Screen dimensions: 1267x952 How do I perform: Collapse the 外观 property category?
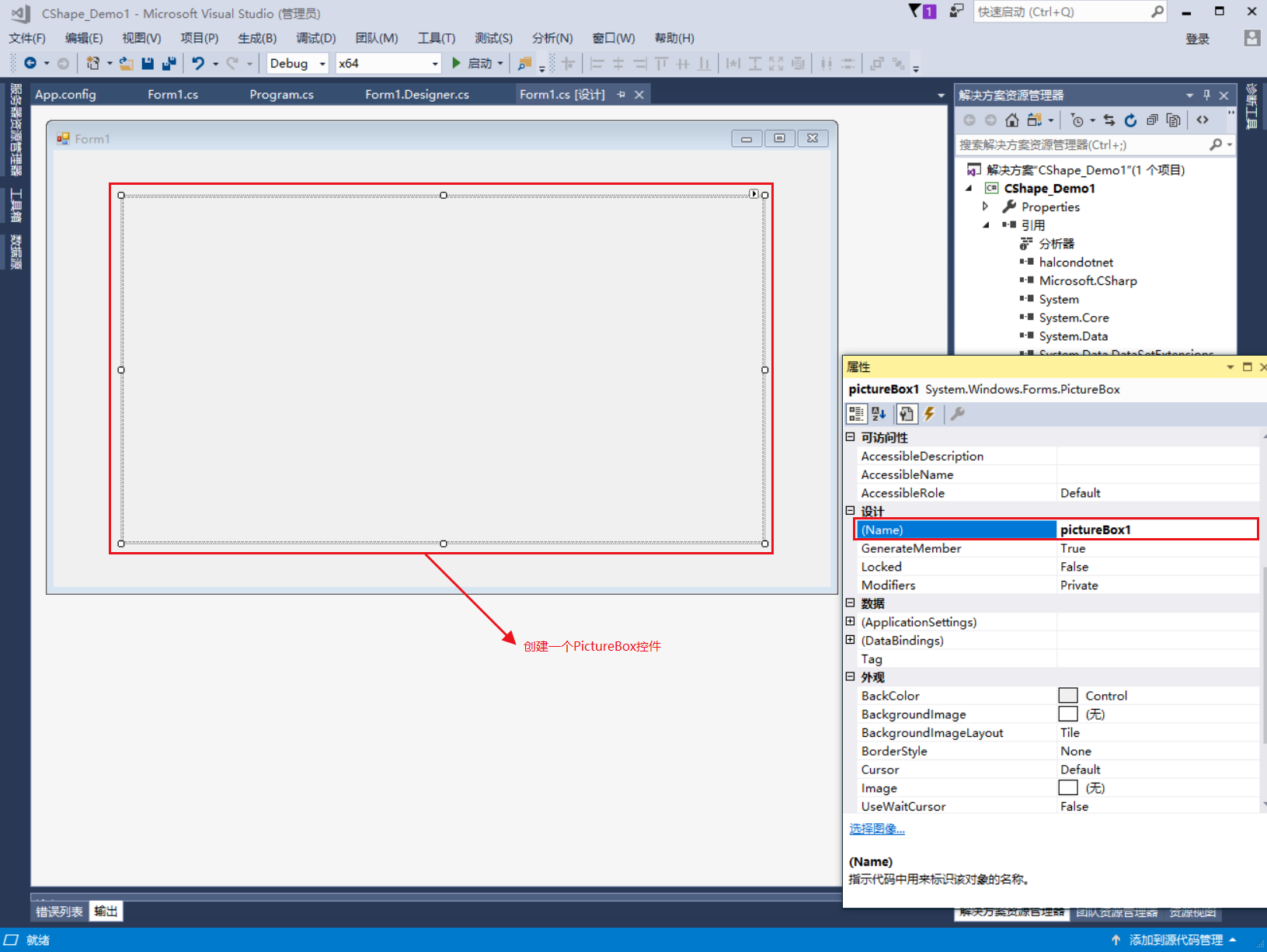851,677
